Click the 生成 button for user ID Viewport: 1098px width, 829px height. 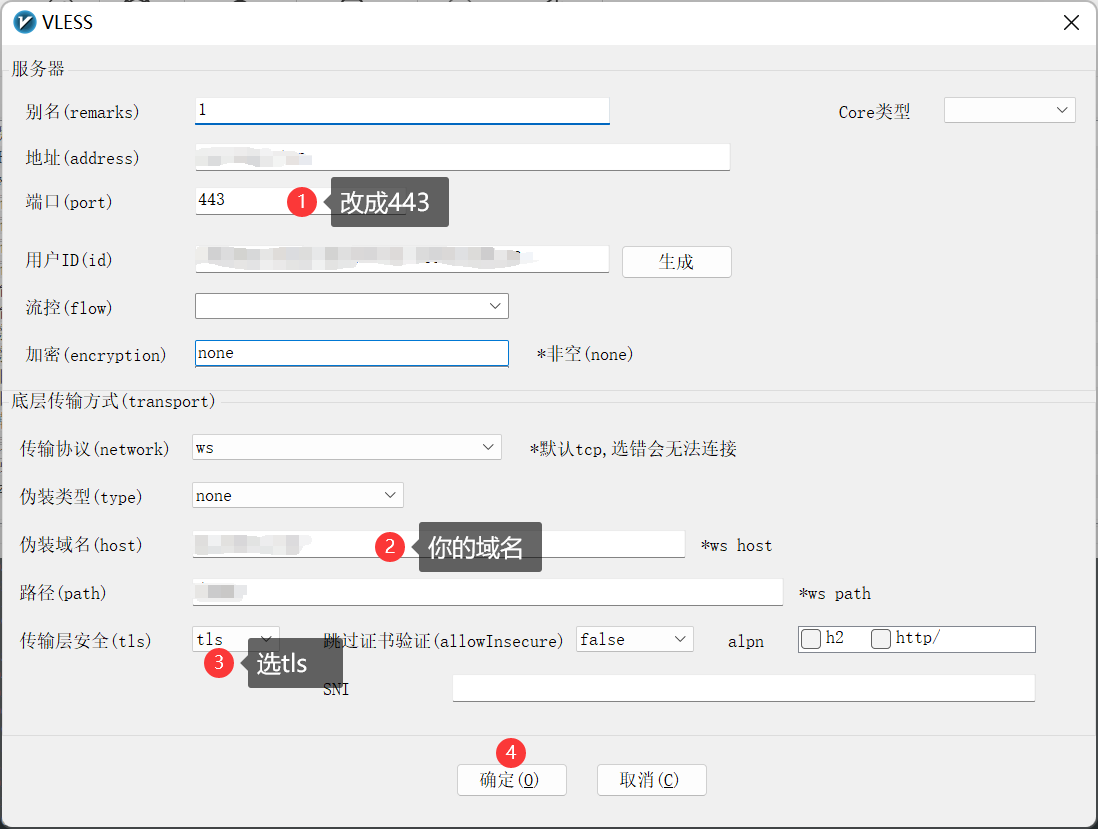click(676, 262)
